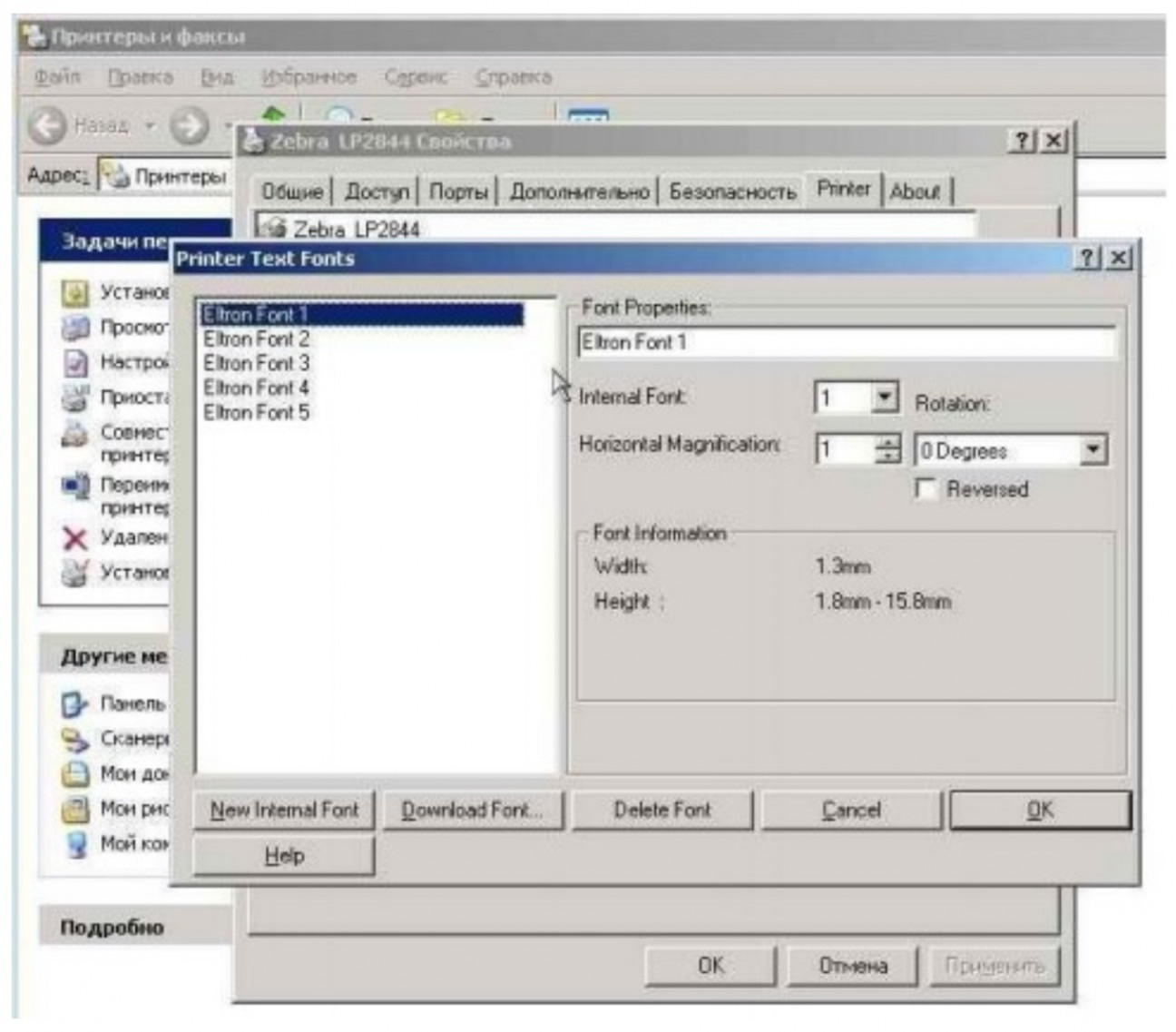Image resolution: width=1176 pixels, height=1032 pixels.
Task: Click the Horizontal Magnification value field
Action: 846,449
